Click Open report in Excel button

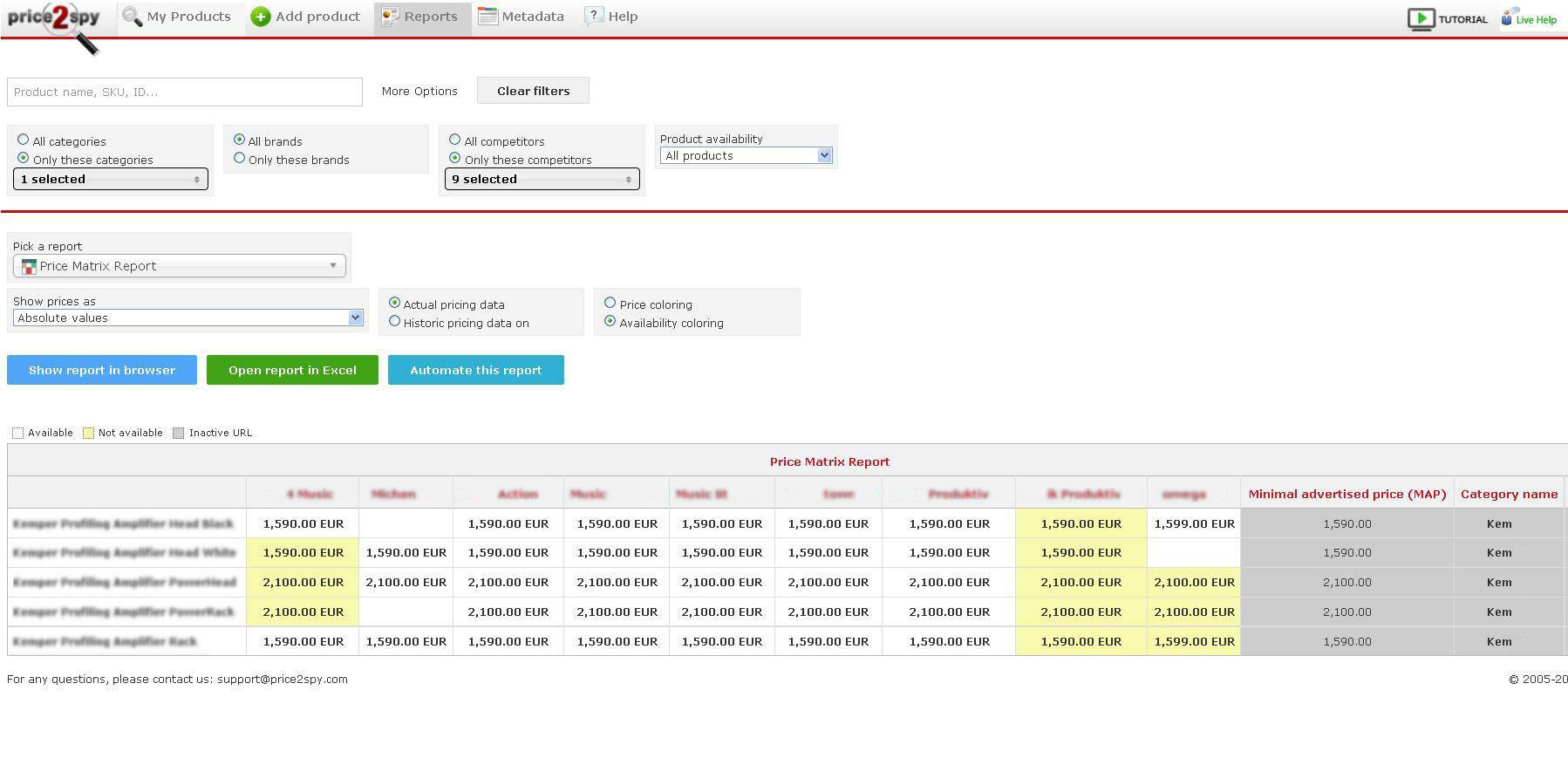tap(292, 370)
